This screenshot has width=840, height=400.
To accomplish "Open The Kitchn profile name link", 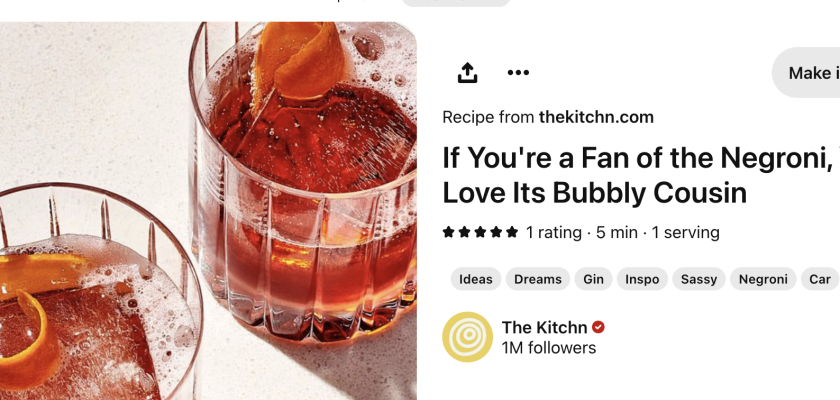I will tap(544, 327).
